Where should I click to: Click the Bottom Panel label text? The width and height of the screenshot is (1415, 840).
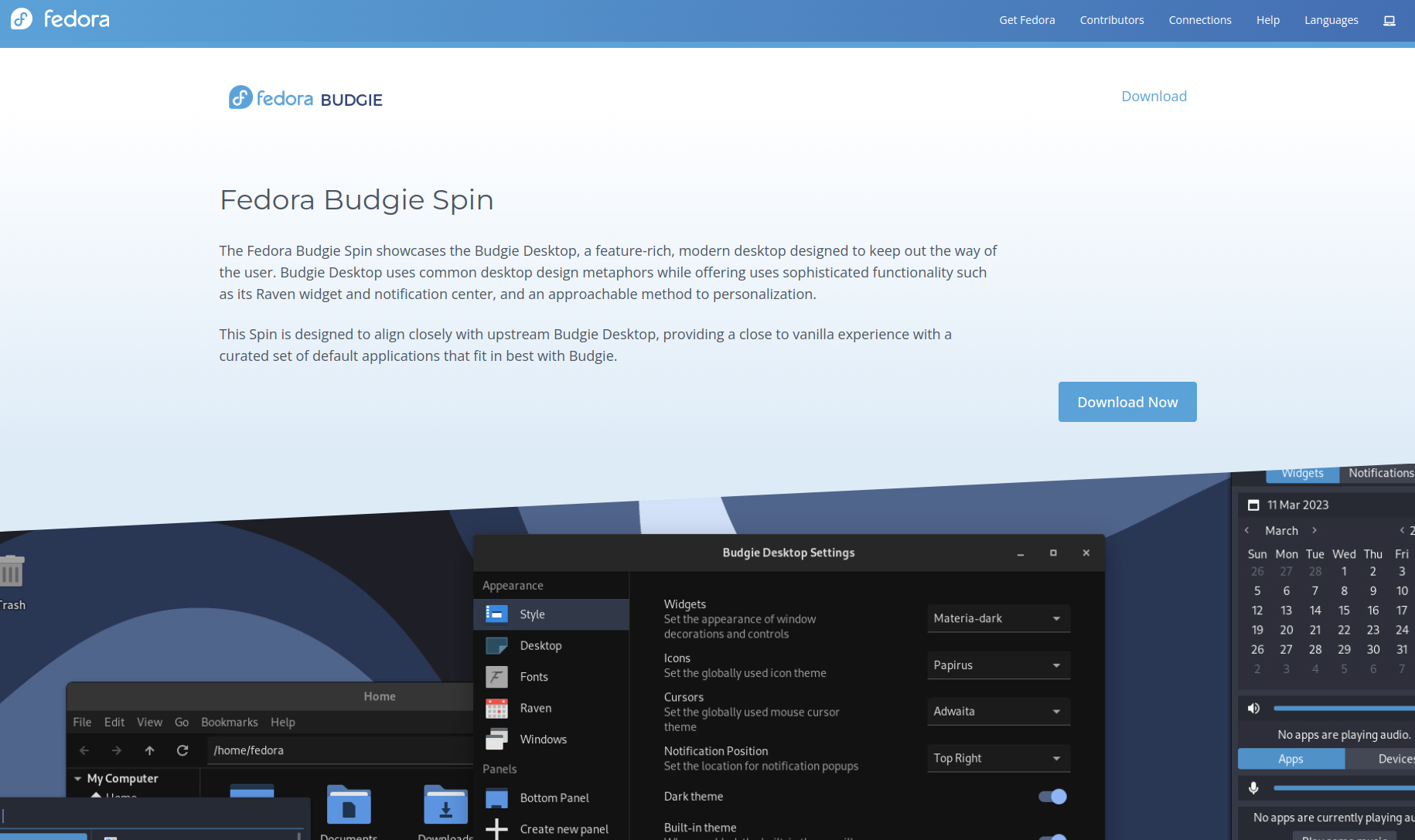pyautogui.click(x=554, y=798)
